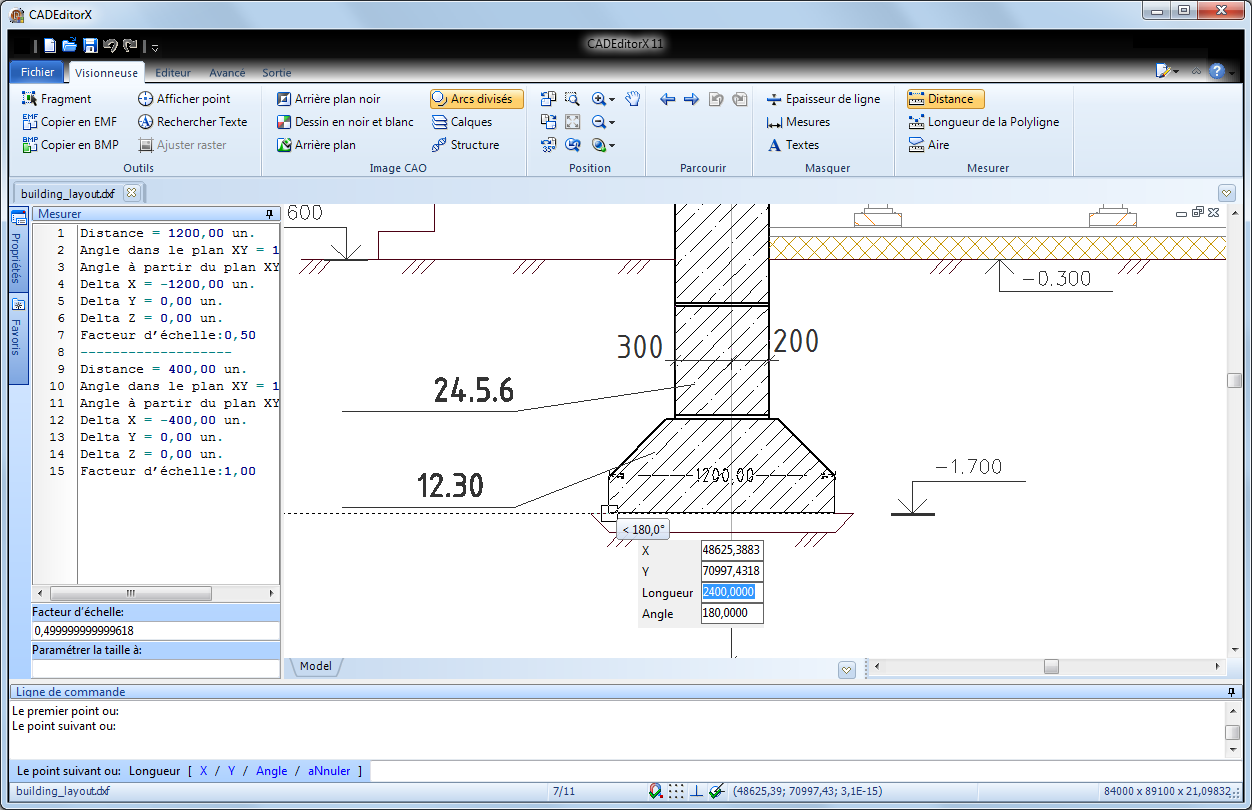Close the building_layout.dxf document tab
The image size is (1252, 810).
pyautogui.click(x=131, y=193)
